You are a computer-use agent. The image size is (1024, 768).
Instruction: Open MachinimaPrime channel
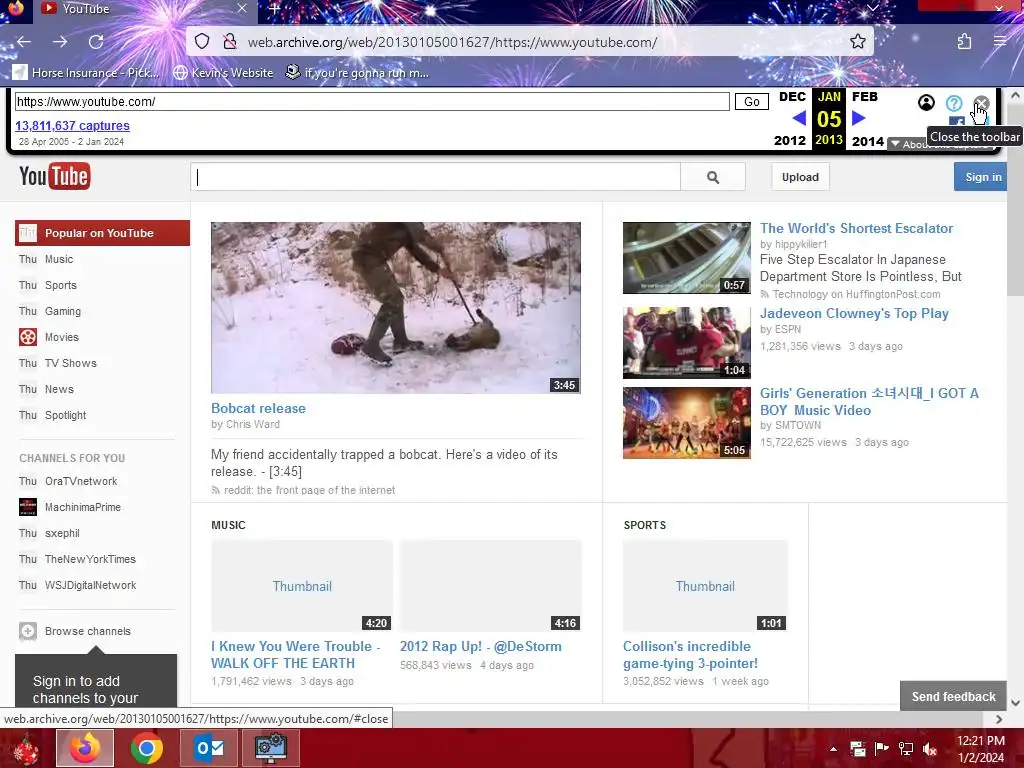[x=82, y=507]
